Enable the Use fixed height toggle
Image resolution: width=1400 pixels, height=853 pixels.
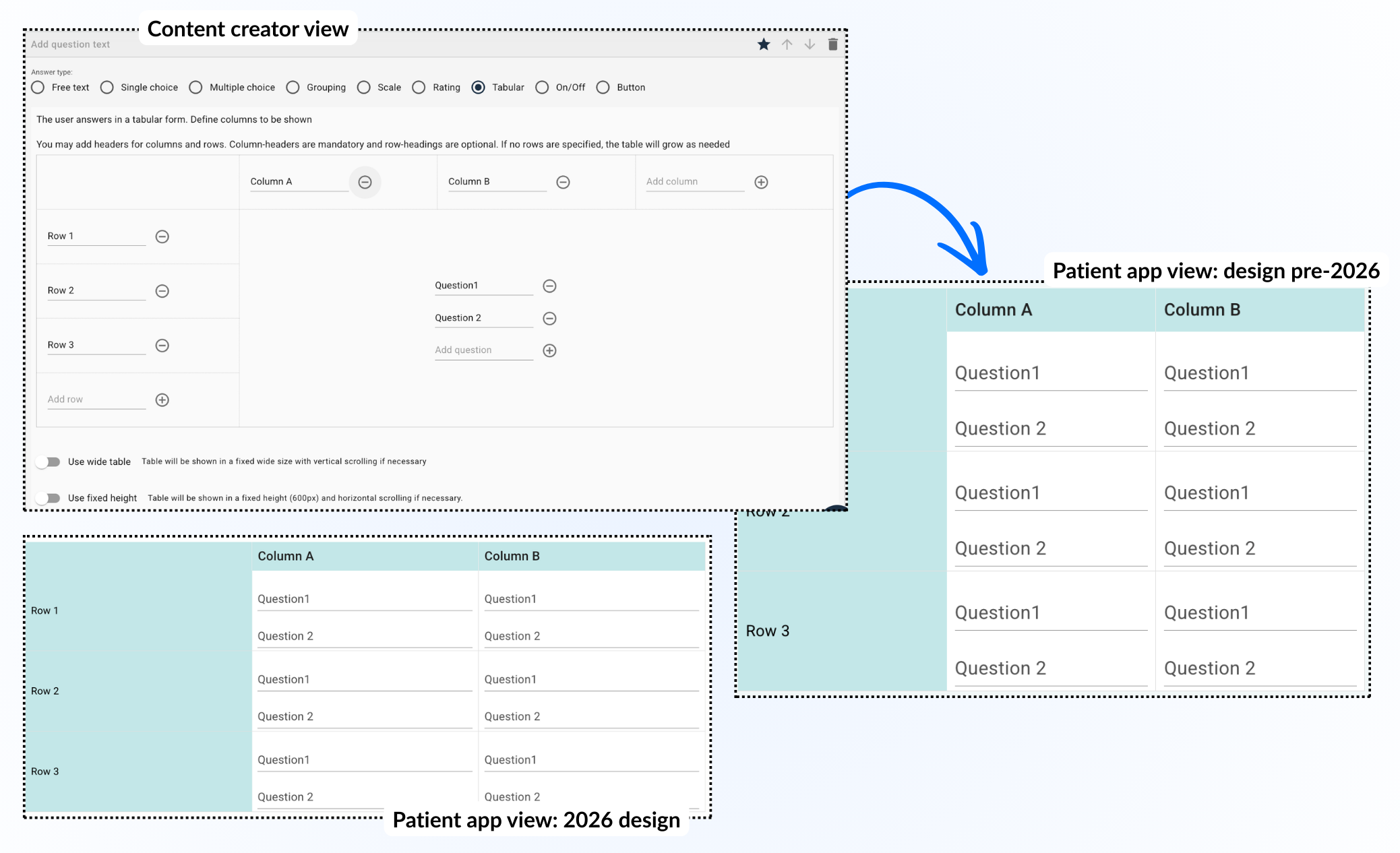49,498
